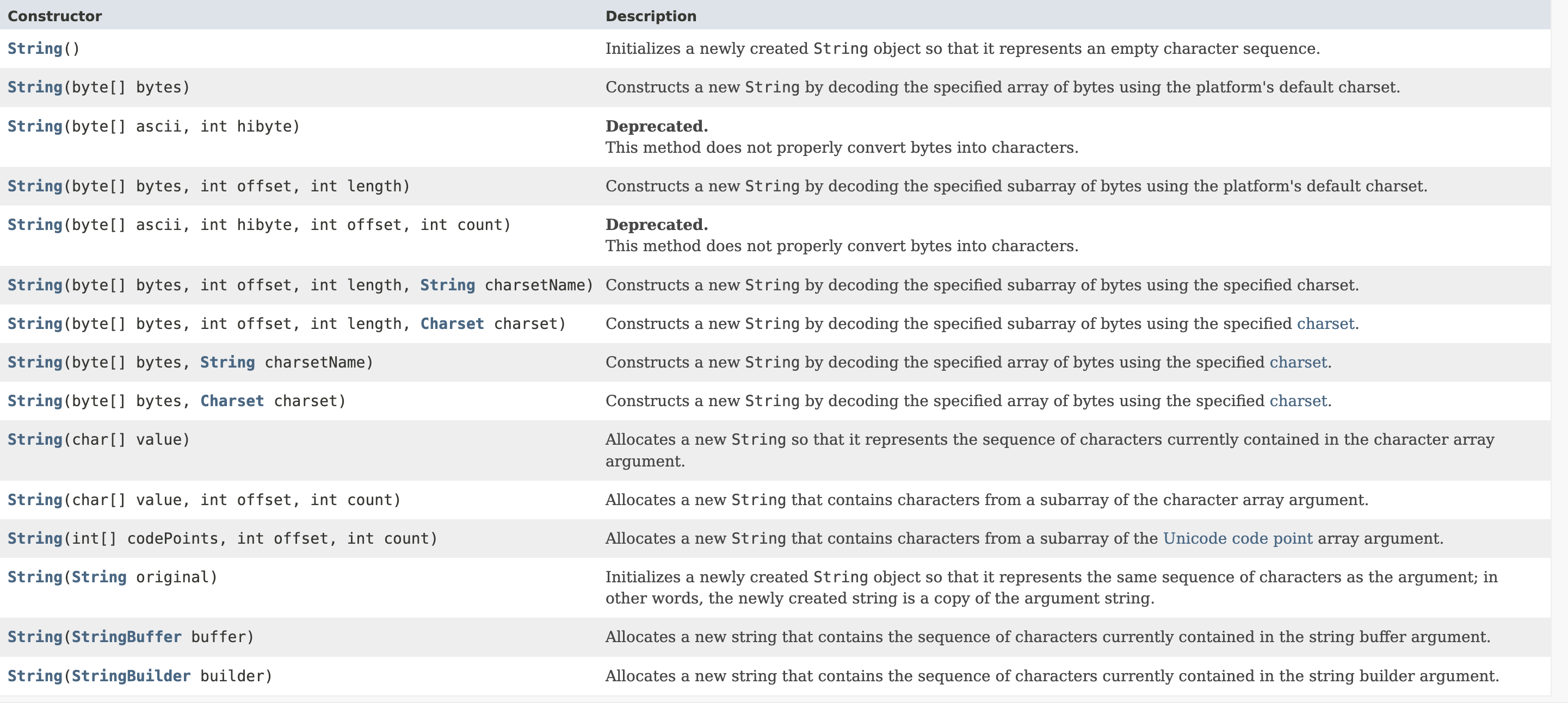Click String parameter type link before 'original'

click(x=99, y=577)
